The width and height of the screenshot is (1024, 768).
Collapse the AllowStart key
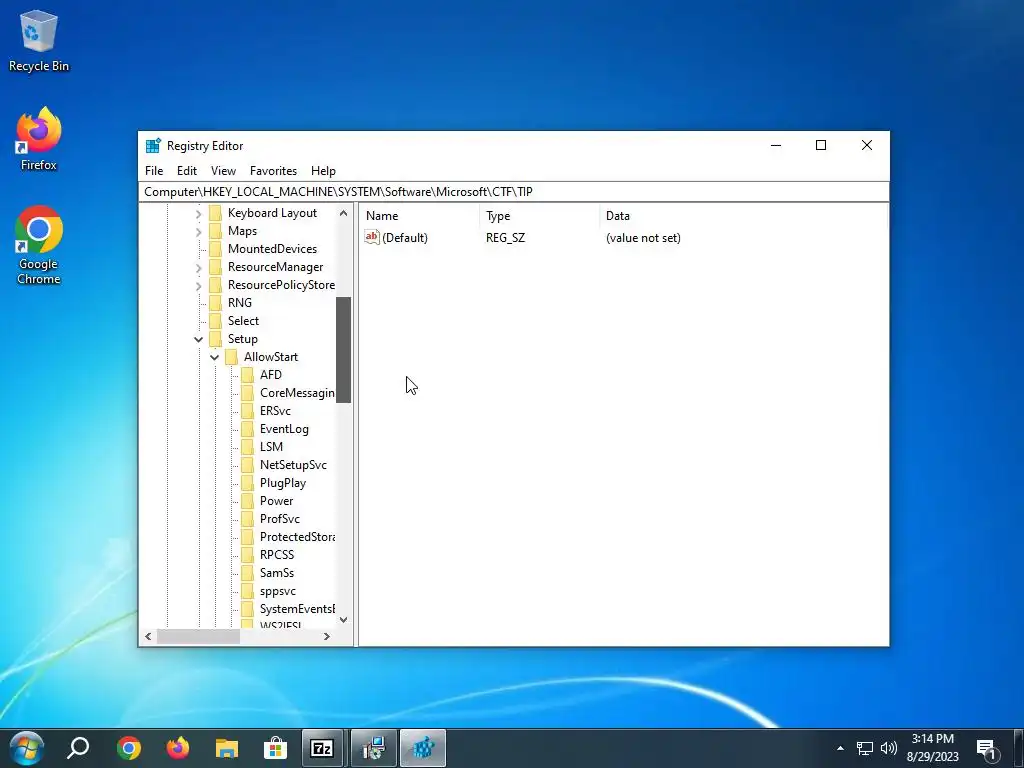(214, 357)
